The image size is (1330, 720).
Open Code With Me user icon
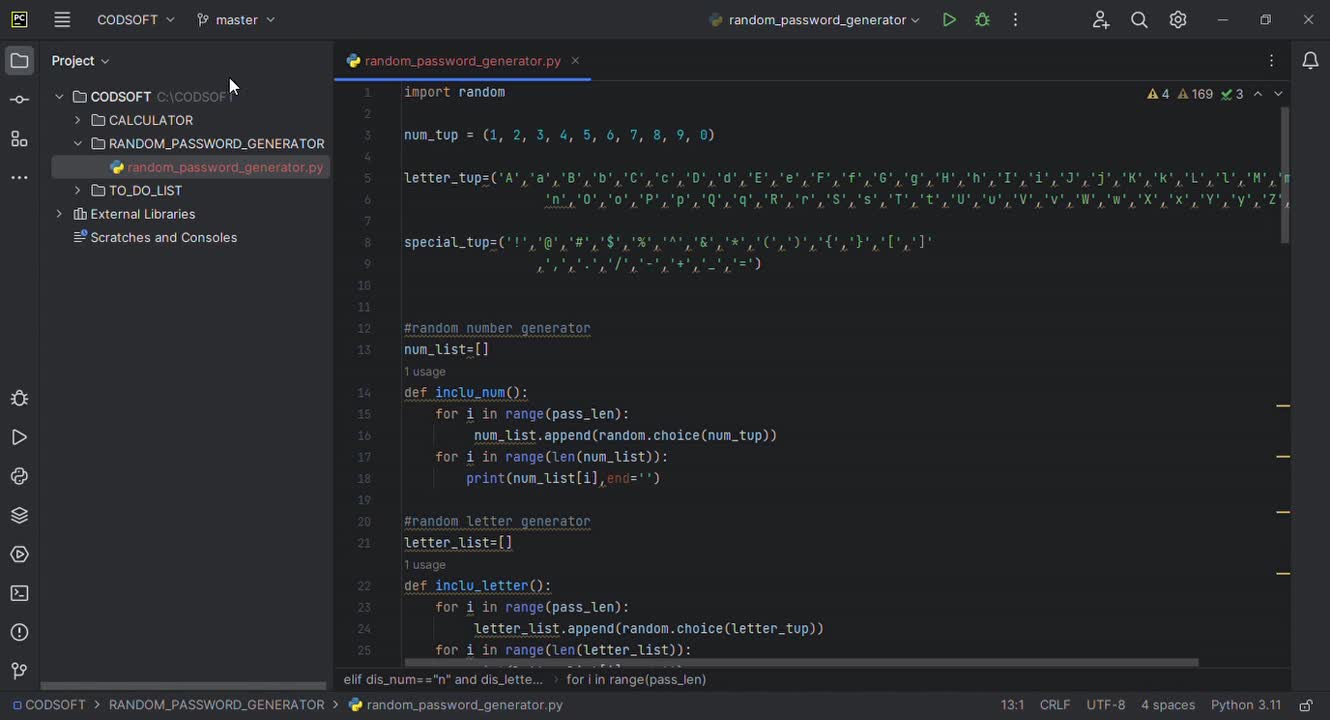1101,19
